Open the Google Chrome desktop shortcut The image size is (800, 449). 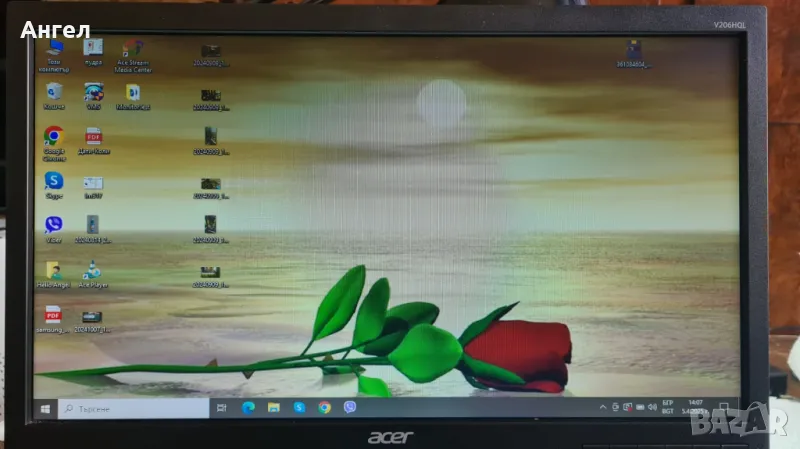point(54,143)
